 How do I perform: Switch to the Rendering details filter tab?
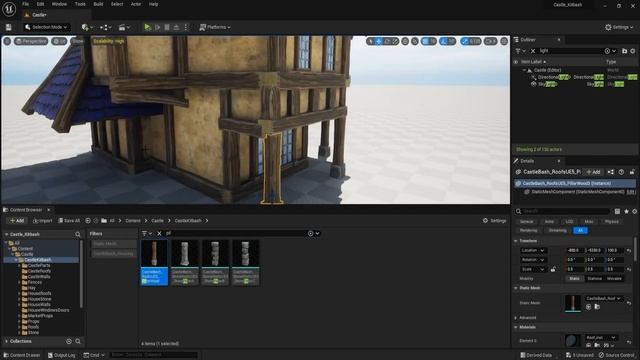(x=529, y=231)
